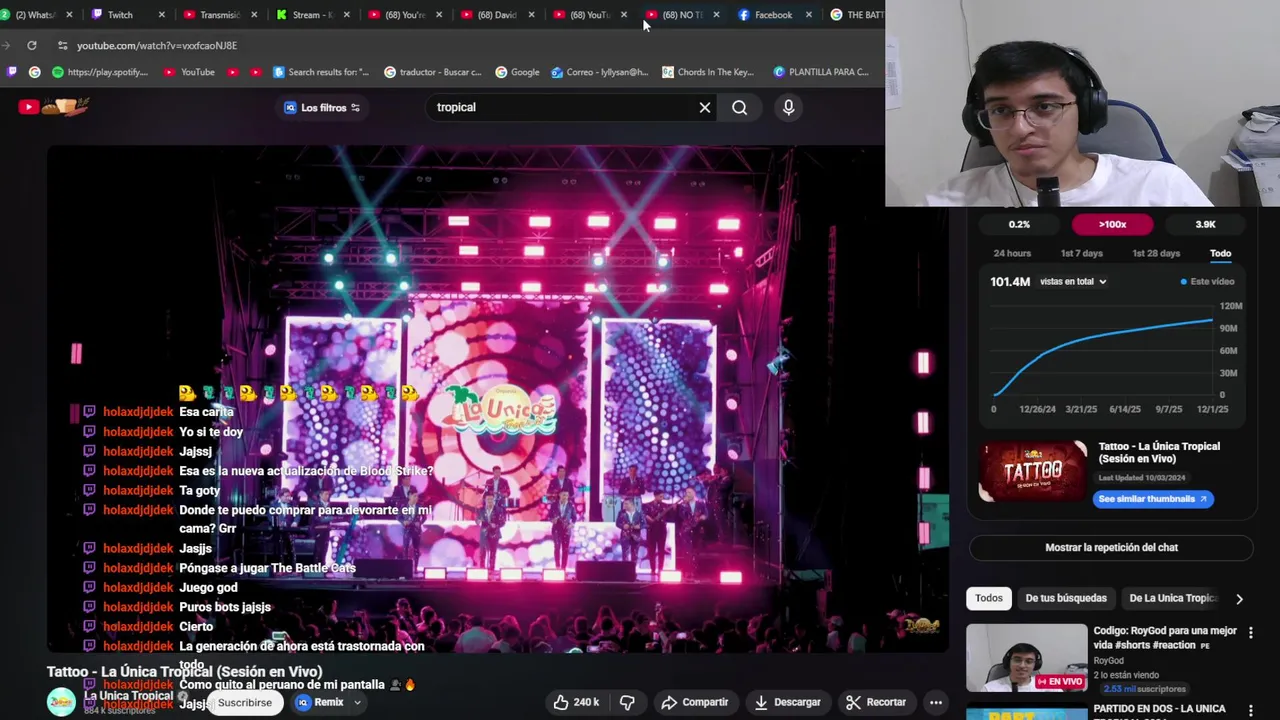Switch to the WhatsApp tab
Screen dimensions: 1280x720
(x=35, y=15)
